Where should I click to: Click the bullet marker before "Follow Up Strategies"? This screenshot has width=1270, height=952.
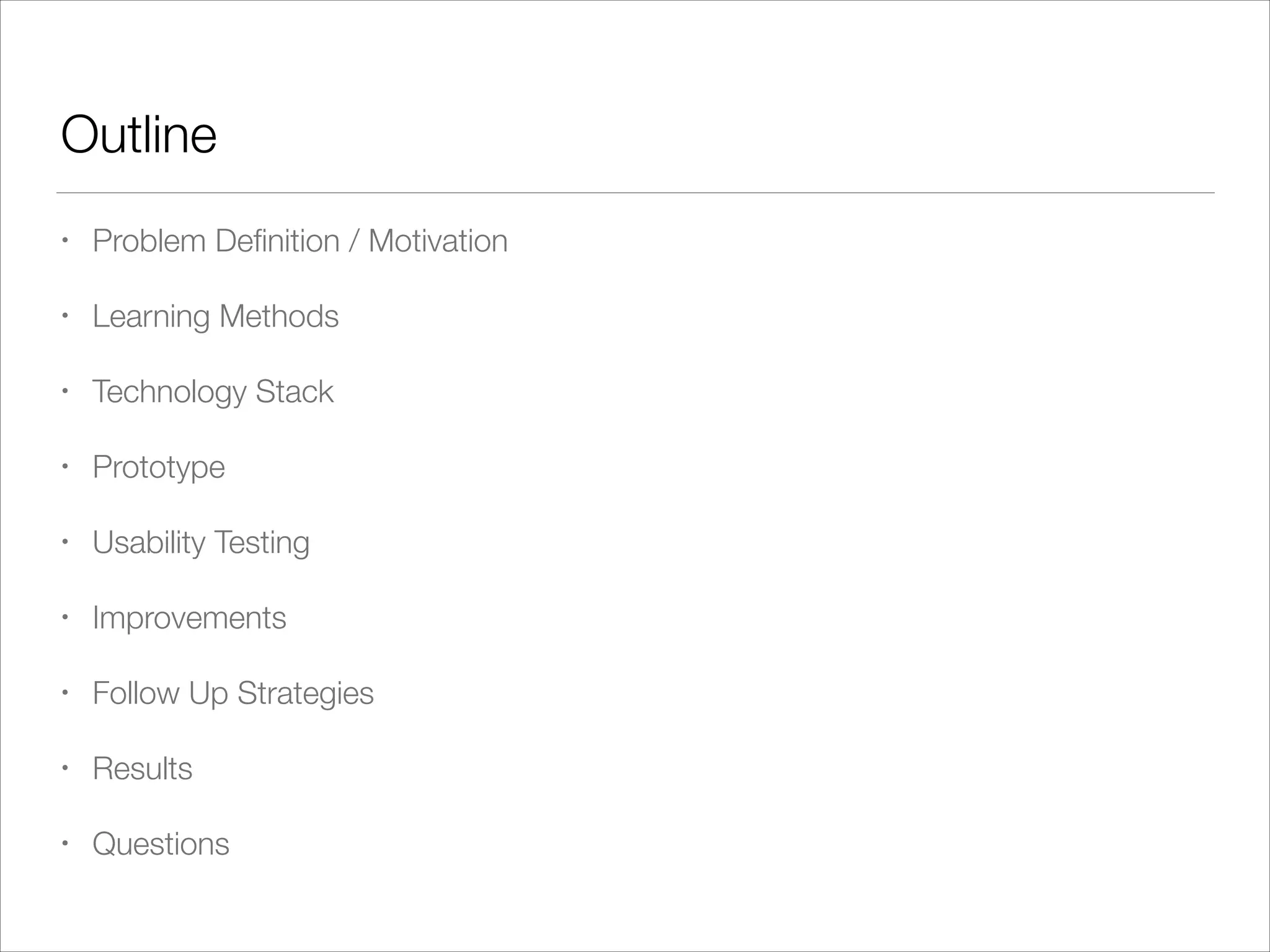pos(63,692)
